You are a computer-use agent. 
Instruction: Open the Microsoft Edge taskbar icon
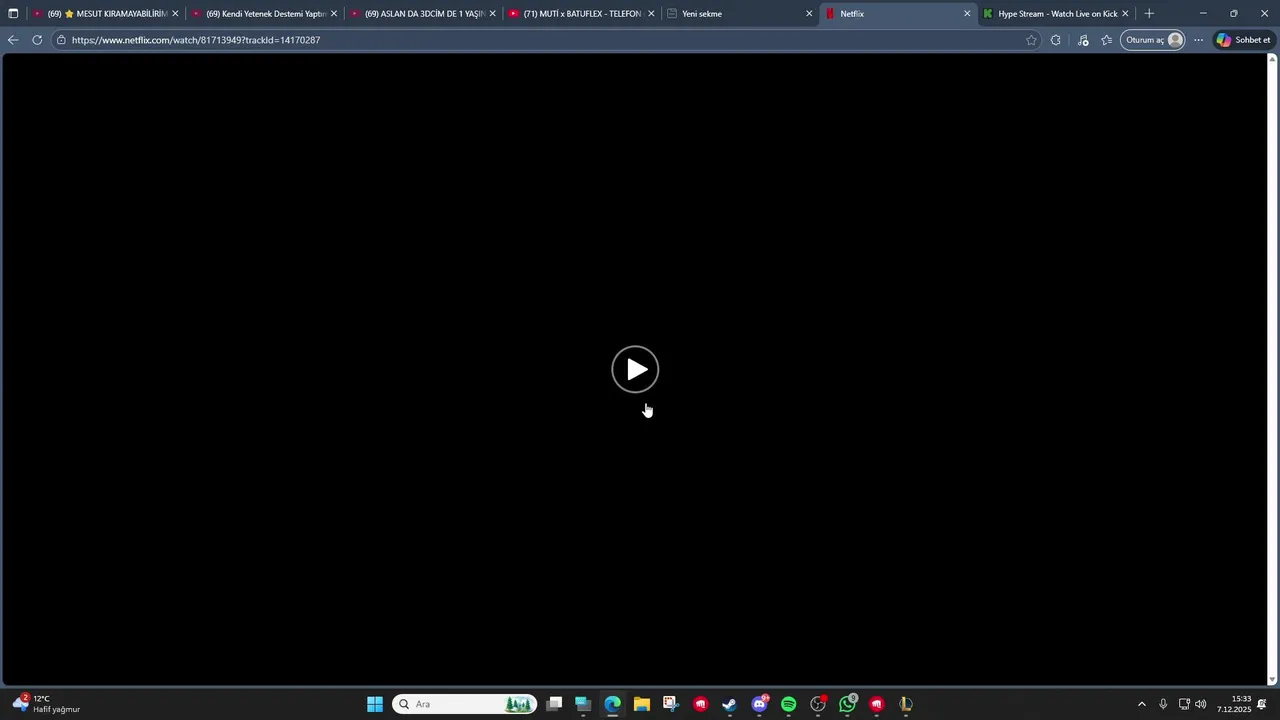tap(612, 704)
